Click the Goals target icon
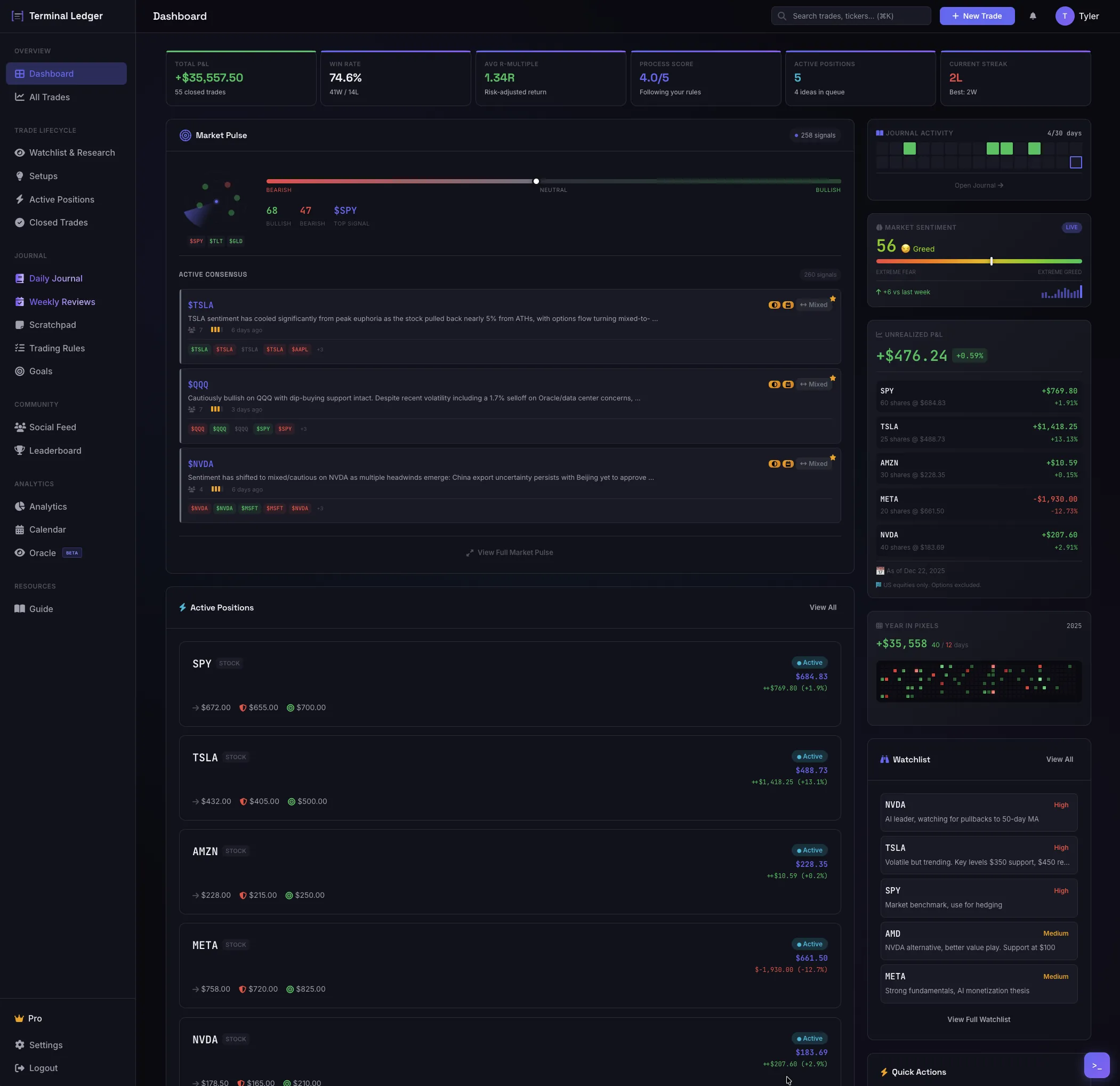The width and height of the screenshot is (1120, 1086). (19, 371)
